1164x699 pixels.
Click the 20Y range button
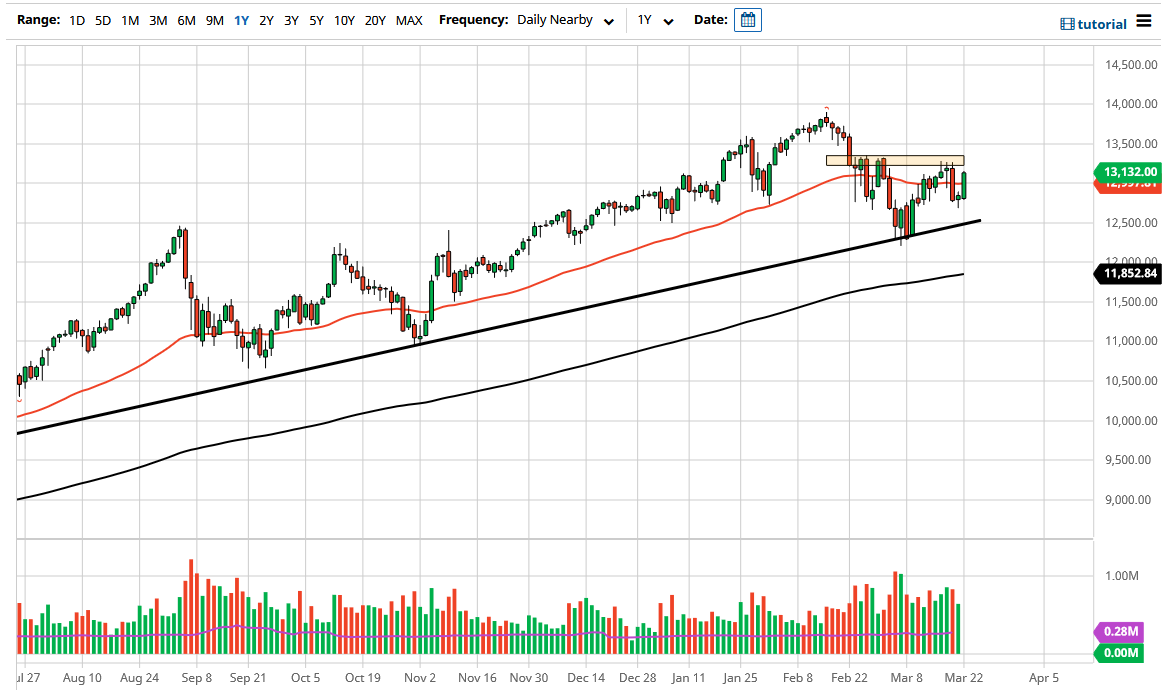[x=376, y=19]
